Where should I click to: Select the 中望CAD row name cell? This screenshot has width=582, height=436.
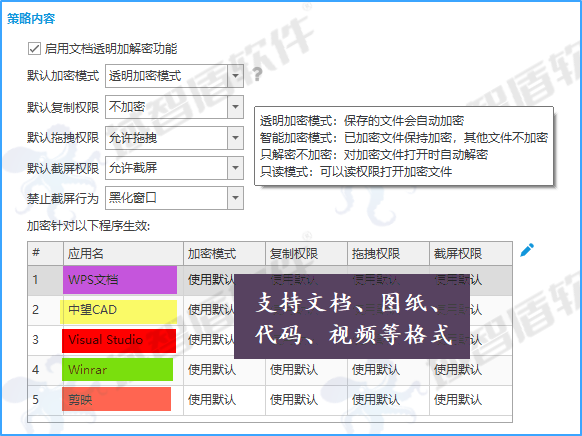[123, 311]
